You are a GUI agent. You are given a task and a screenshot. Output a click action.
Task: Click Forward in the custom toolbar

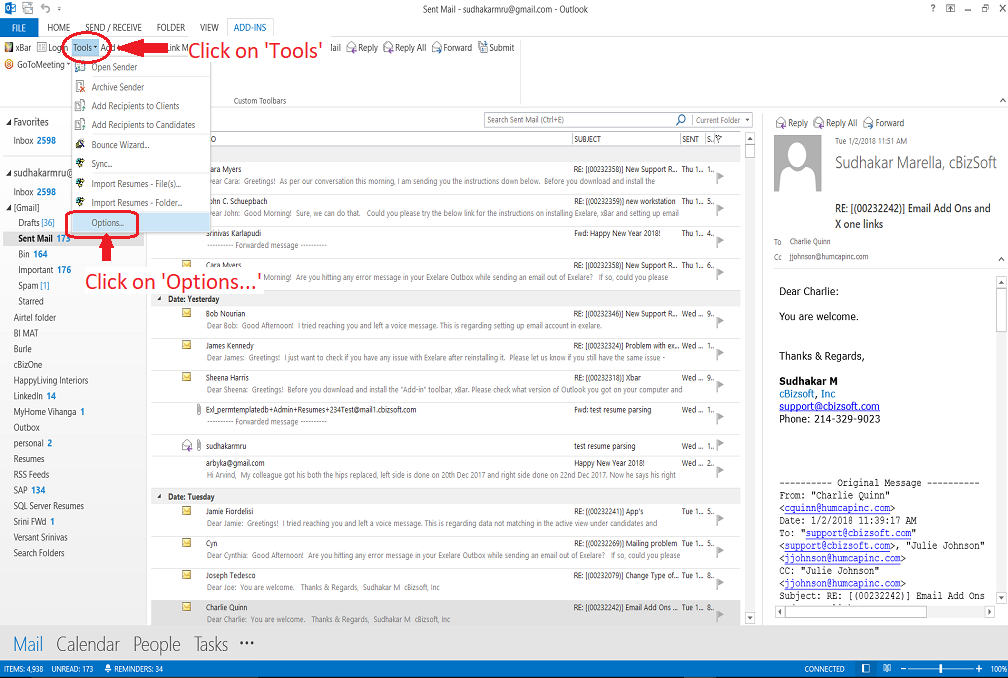[x=452, y=48]
